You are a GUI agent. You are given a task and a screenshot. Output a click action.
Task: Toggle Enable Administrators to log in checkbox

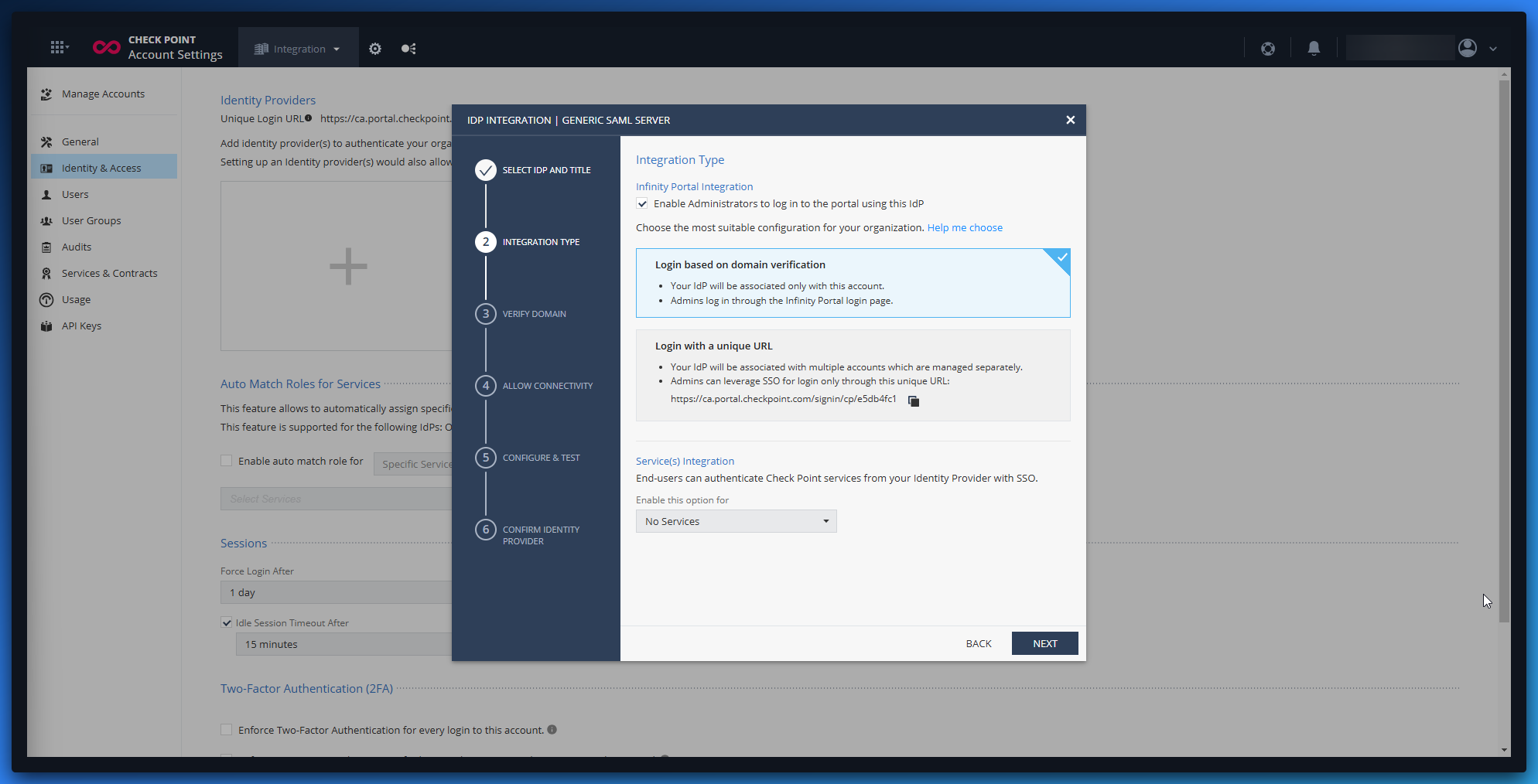642,204
